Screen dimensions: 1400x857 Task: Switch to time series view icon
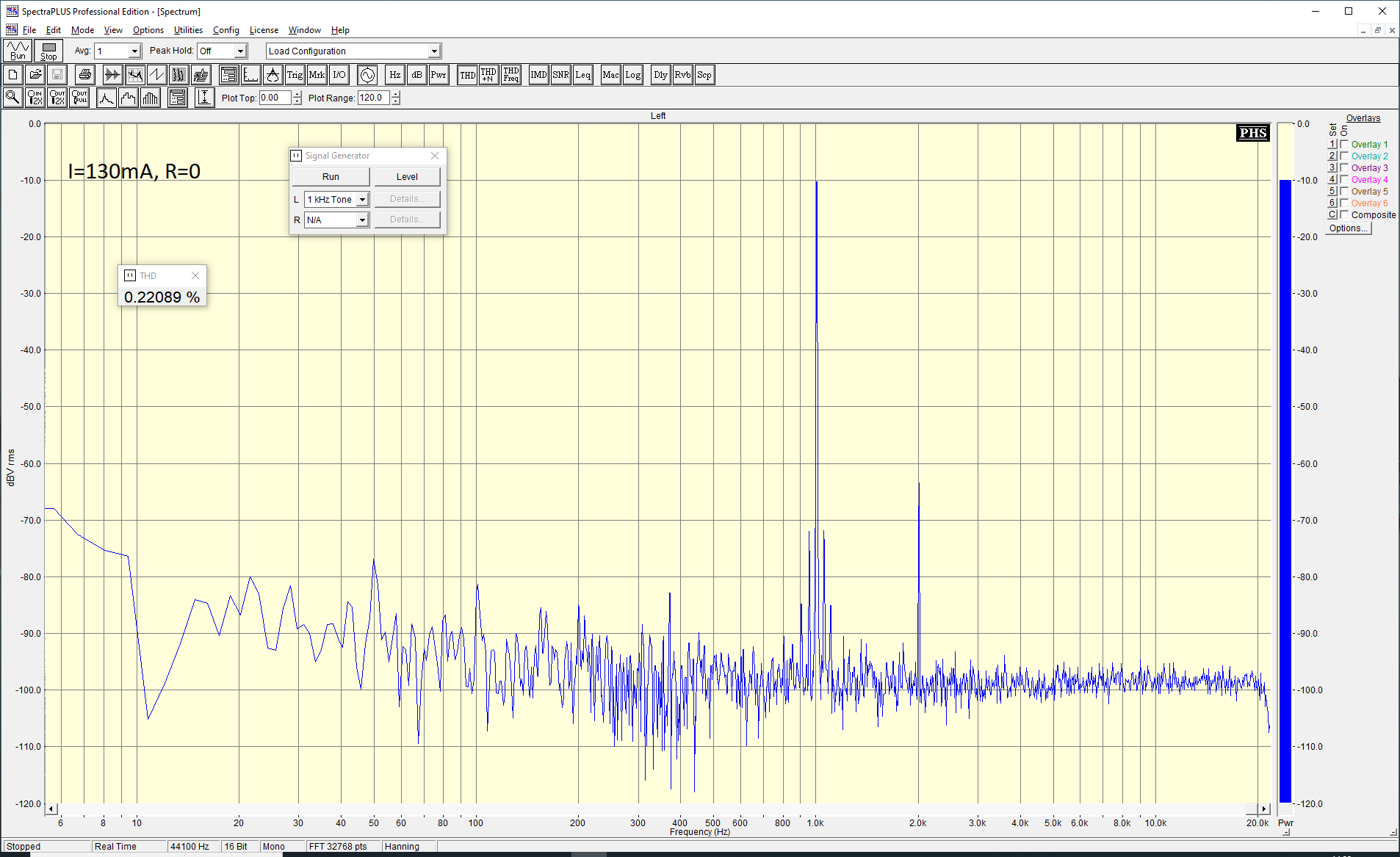(112, 75)
